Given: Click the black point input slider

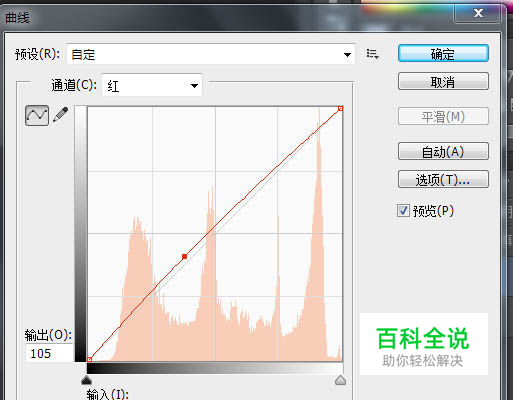Looking at the screenshot, I should click(x=87, y=380).
